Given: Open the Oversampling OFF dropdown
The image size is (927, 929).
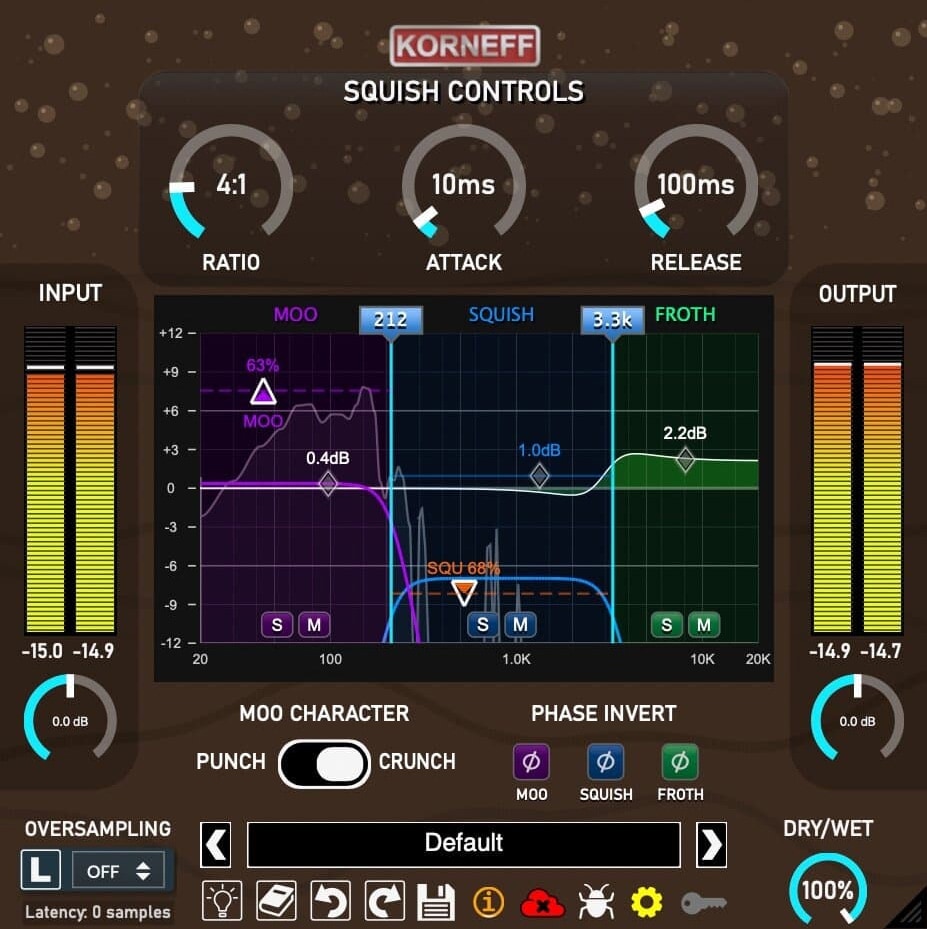Looking at the screenshot, I should [118, 871].
